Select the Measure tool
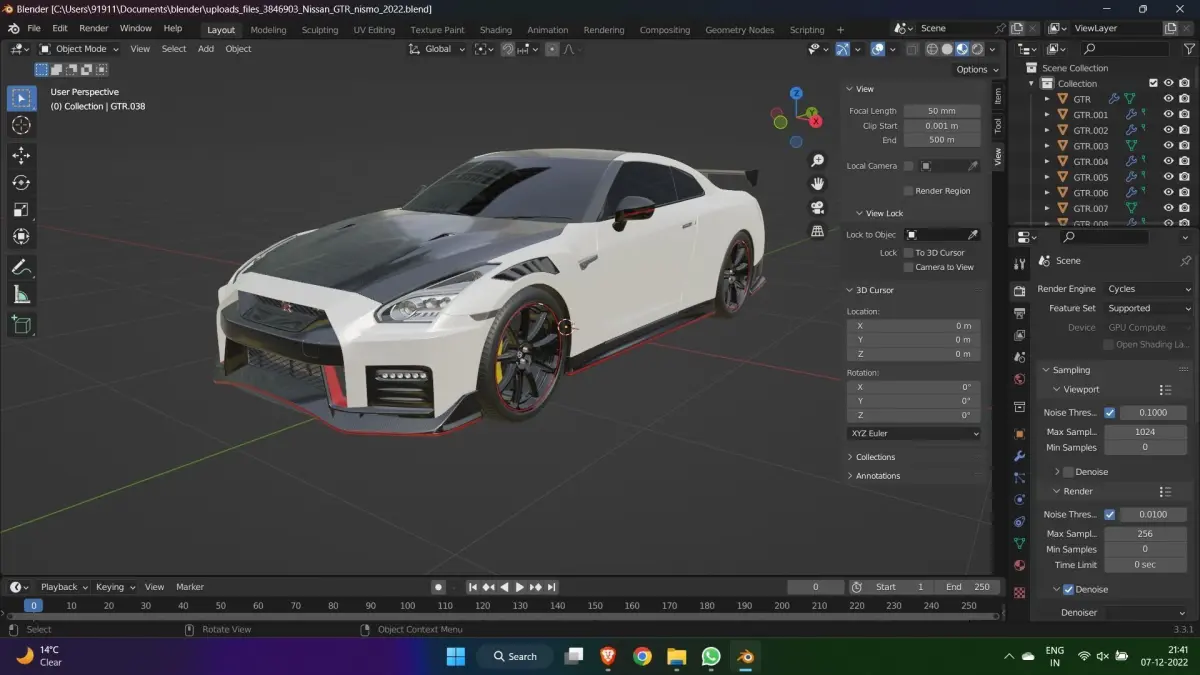The image size is (1200, 675). click(x=22, y=294)
